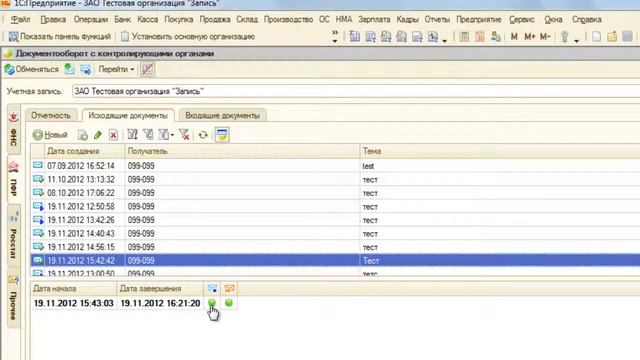Click the blank new document icon in toolbar
Image resolution: width=640 pixels, height=360 pixels.
pyautogui.click(x=596, y=37)
